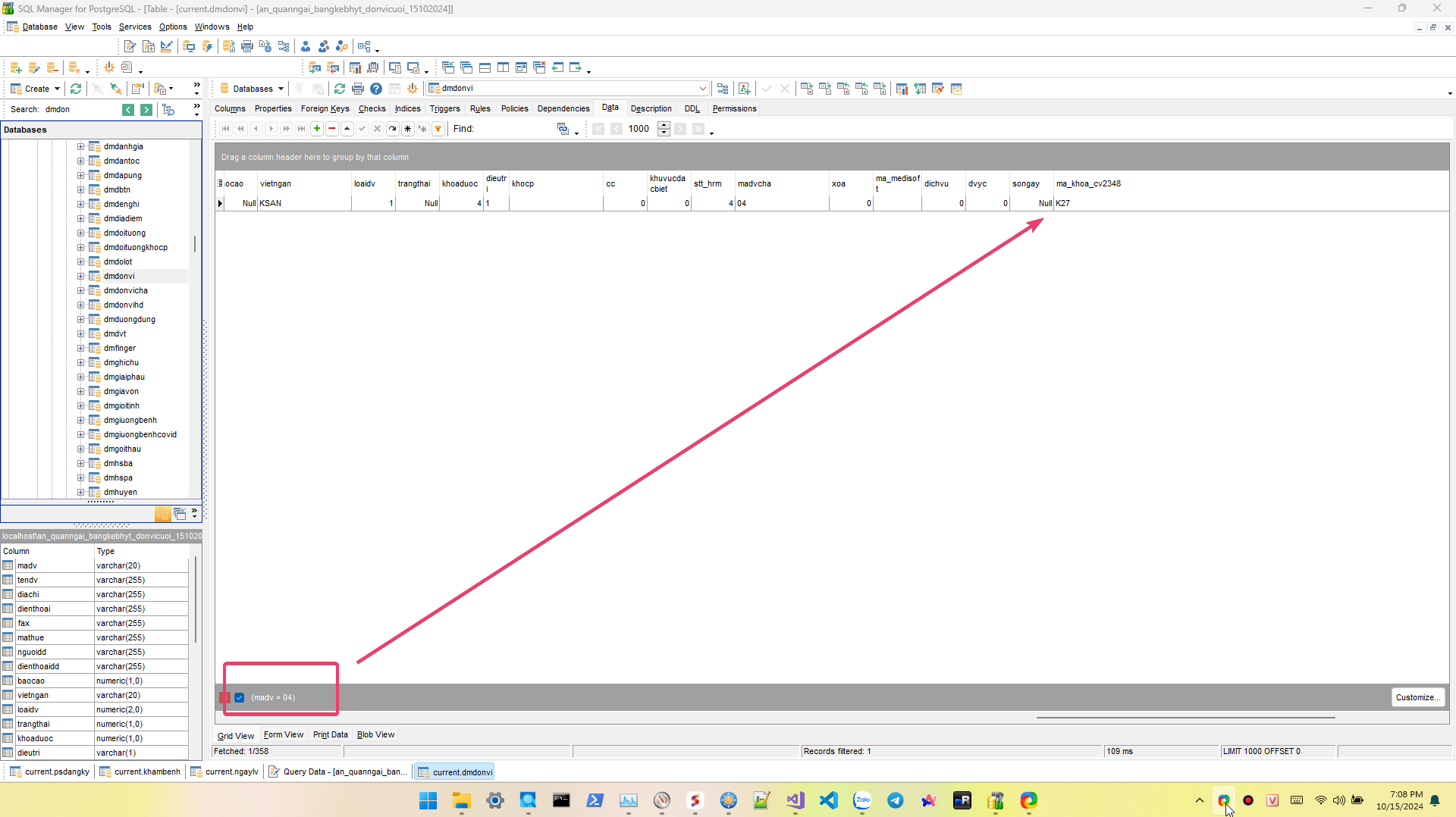Open the Windows Start menu
The width and height of the screenshot is (1456, 817).
[x=428, y=800]
